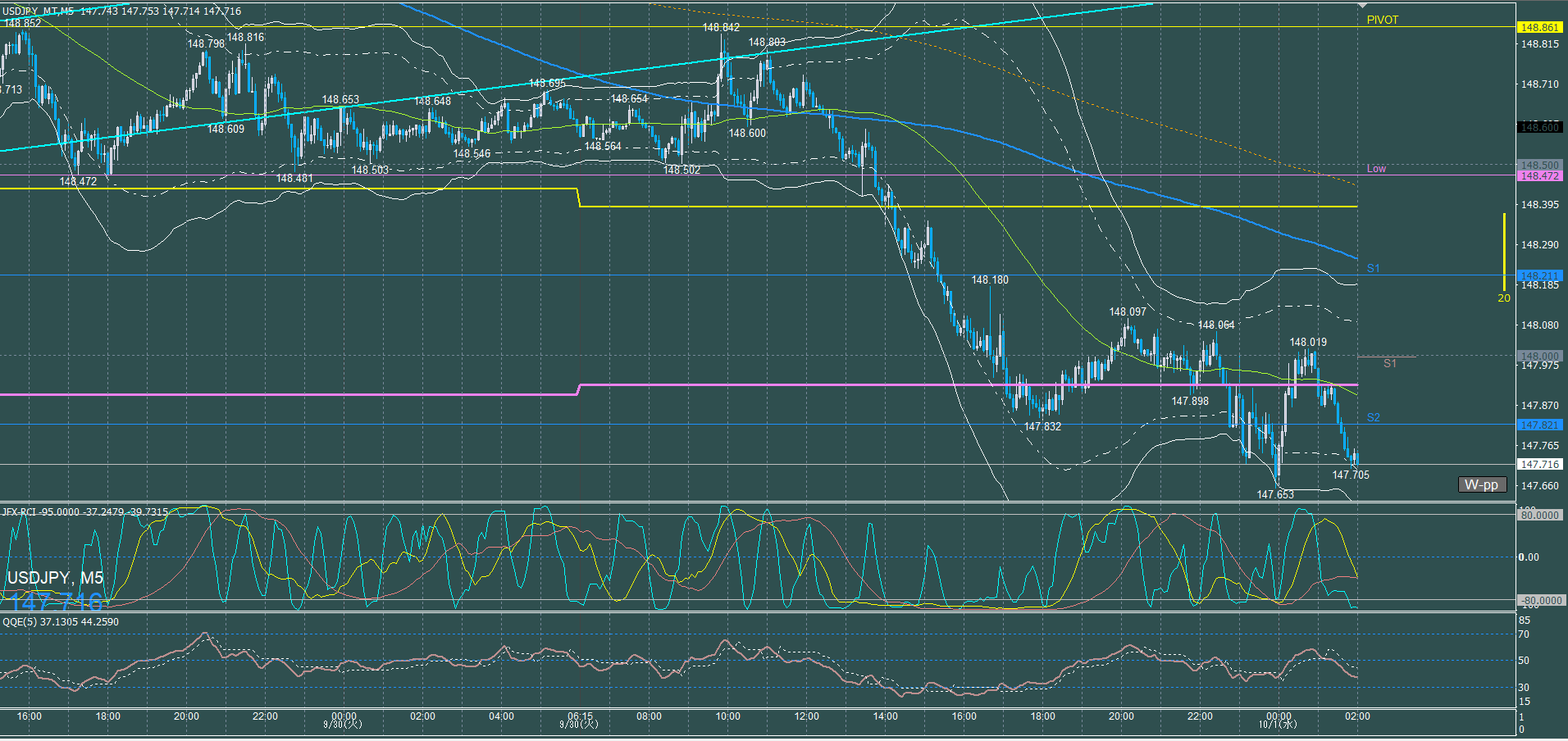Click the large USDJPY, M5 watermark text
1568x741 pixels.
point(55,578)
